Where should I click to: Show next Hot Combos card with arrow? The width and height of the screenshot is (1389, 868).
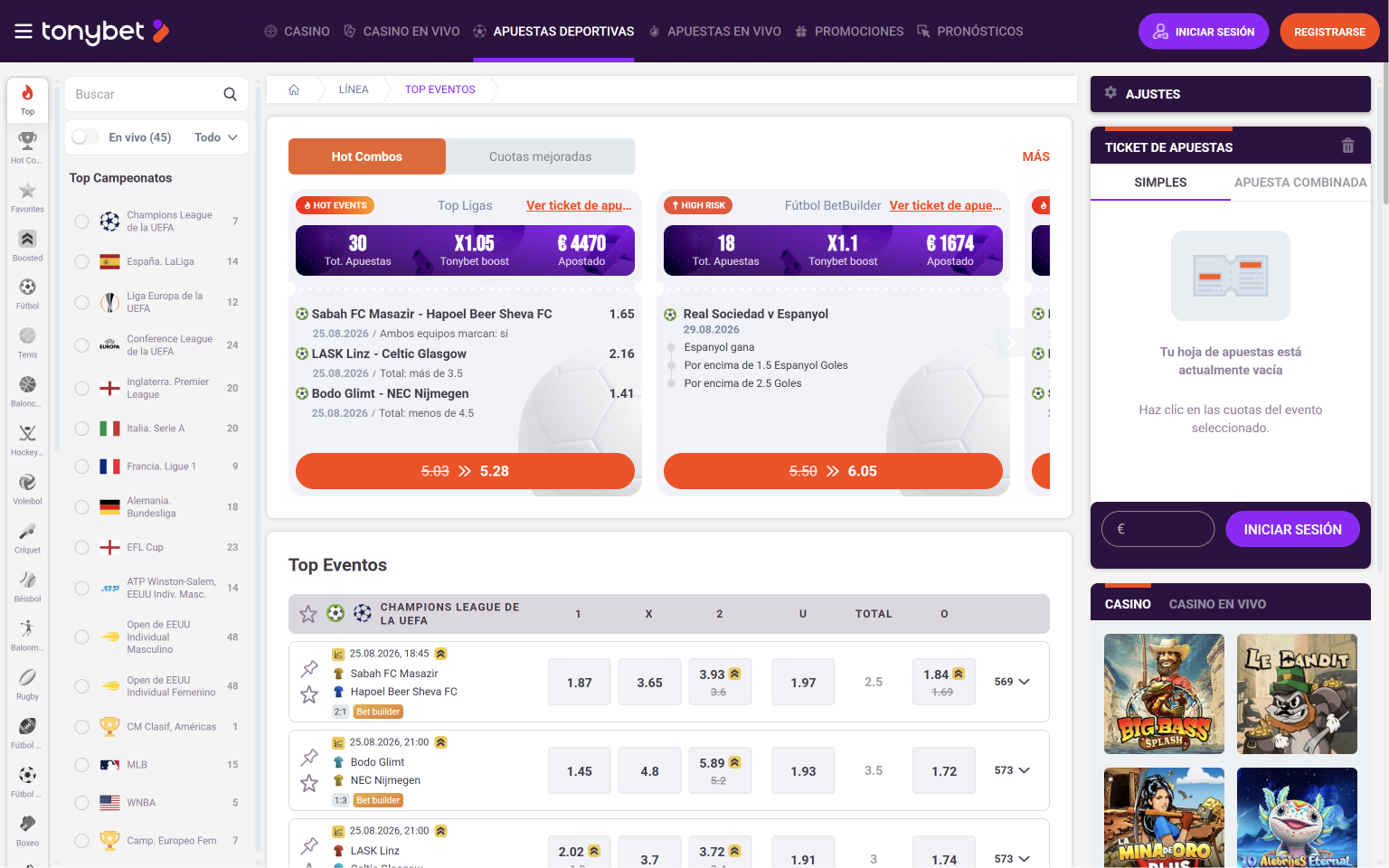click(x=1010, y=342)
